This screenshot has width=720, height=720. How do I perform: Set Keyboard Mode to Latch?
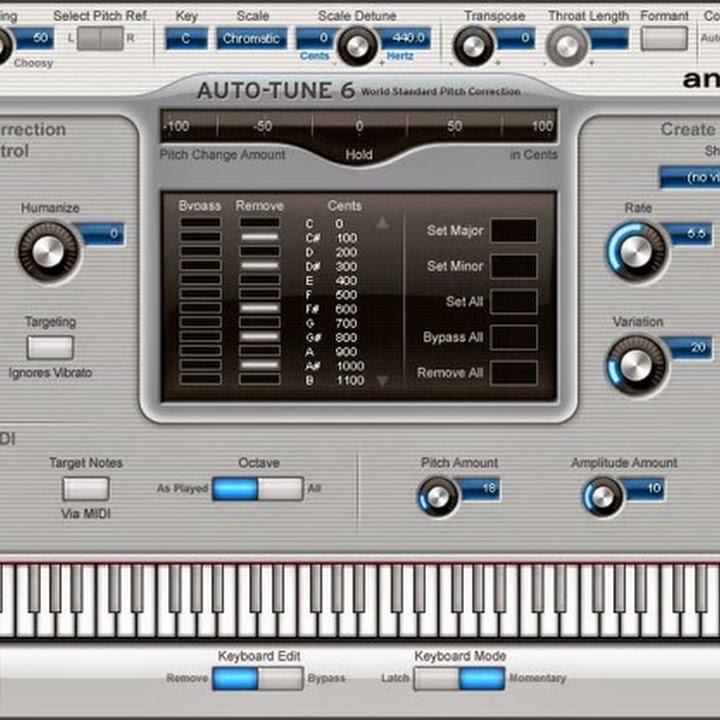point(436,679)
